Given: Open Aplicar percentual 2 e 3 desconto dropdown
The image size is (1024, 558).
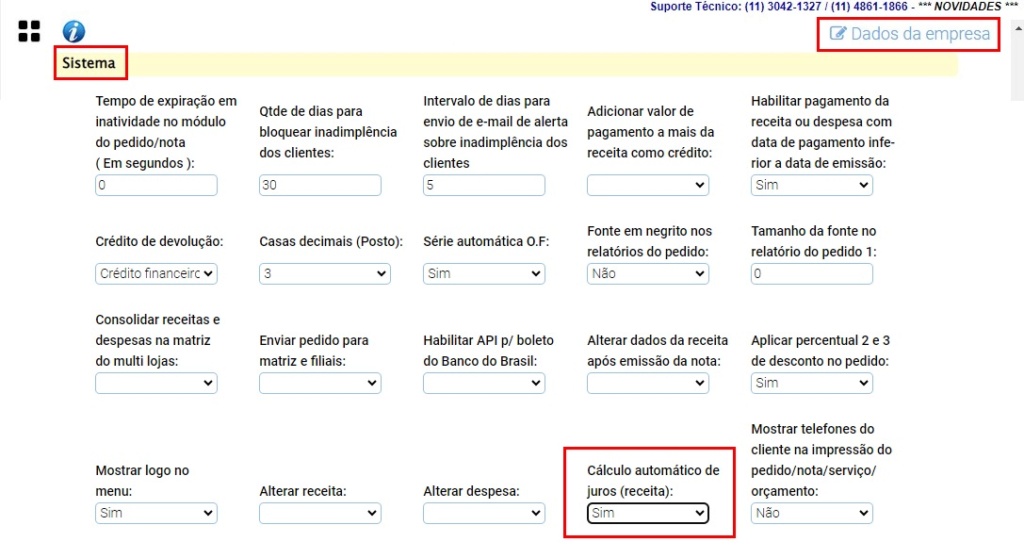Looking at the screenshot, I should click(812, 383).
